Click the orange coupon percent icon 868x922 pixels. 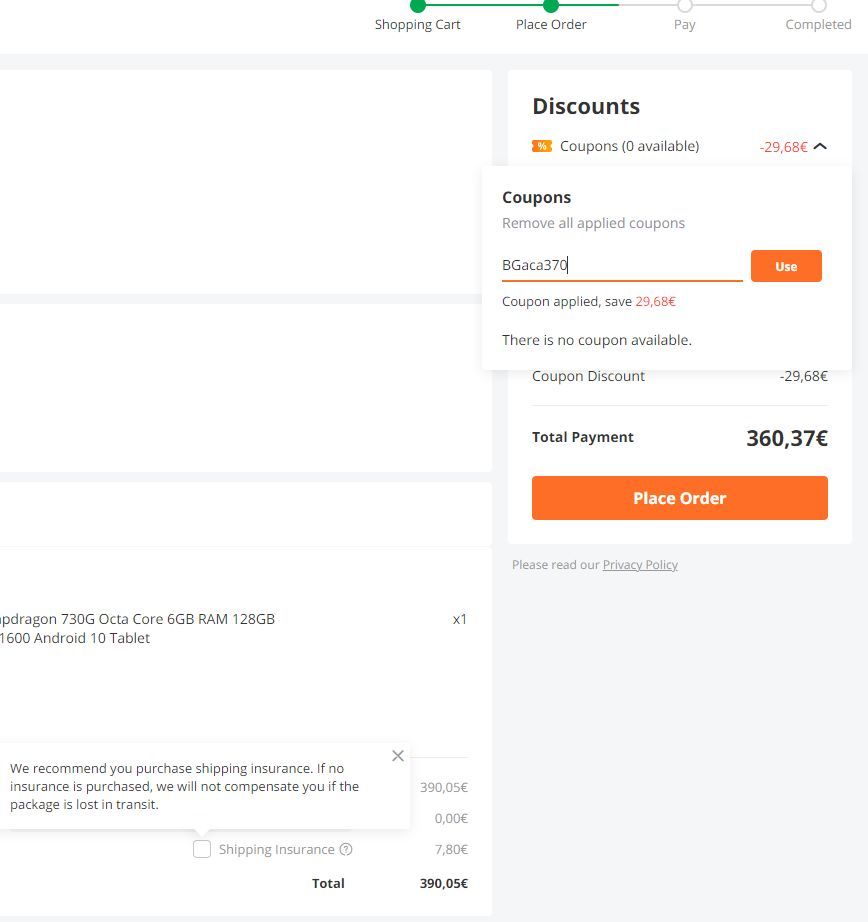pos(542,146)
